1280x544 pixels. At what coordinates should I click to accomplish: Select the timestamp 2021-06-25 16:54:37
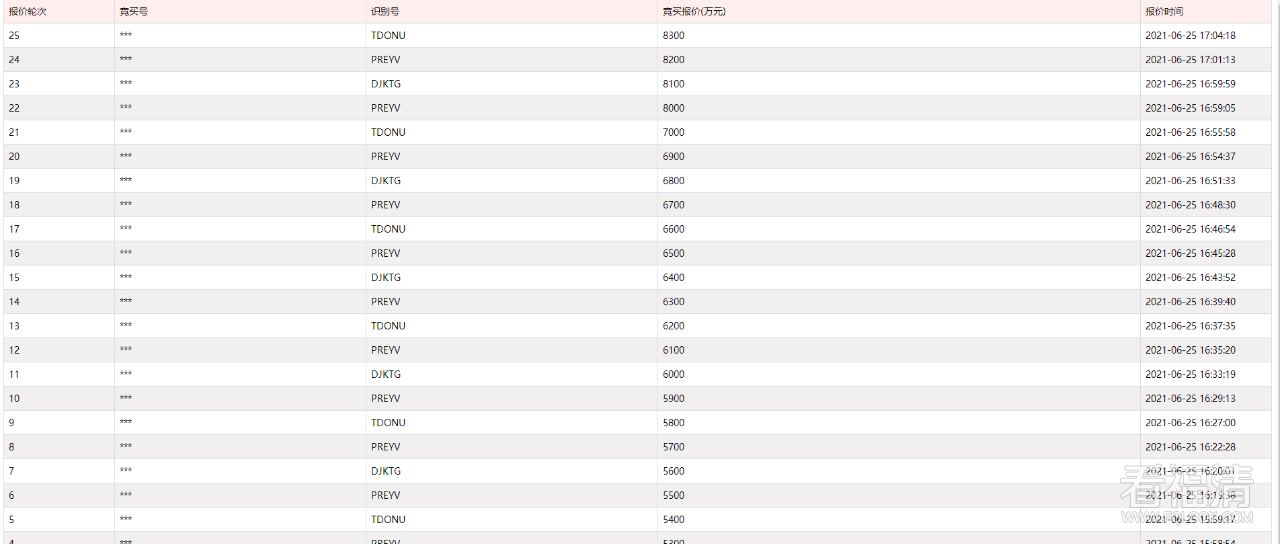pyautogui.click(x=1190, y=157)
